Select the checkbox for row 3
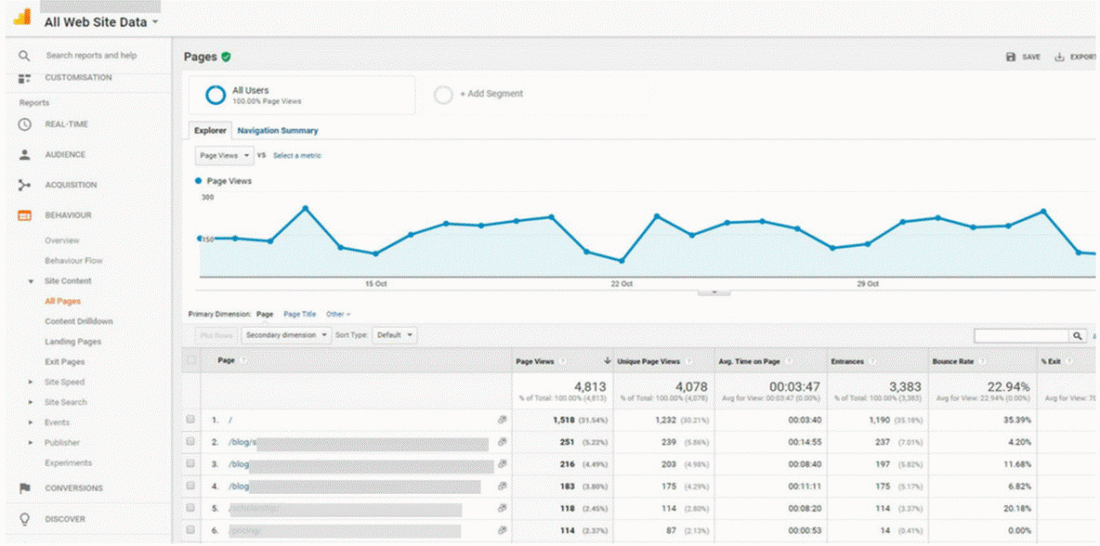This screenshot has width=1100, height=546. click(x=191, y=465)
